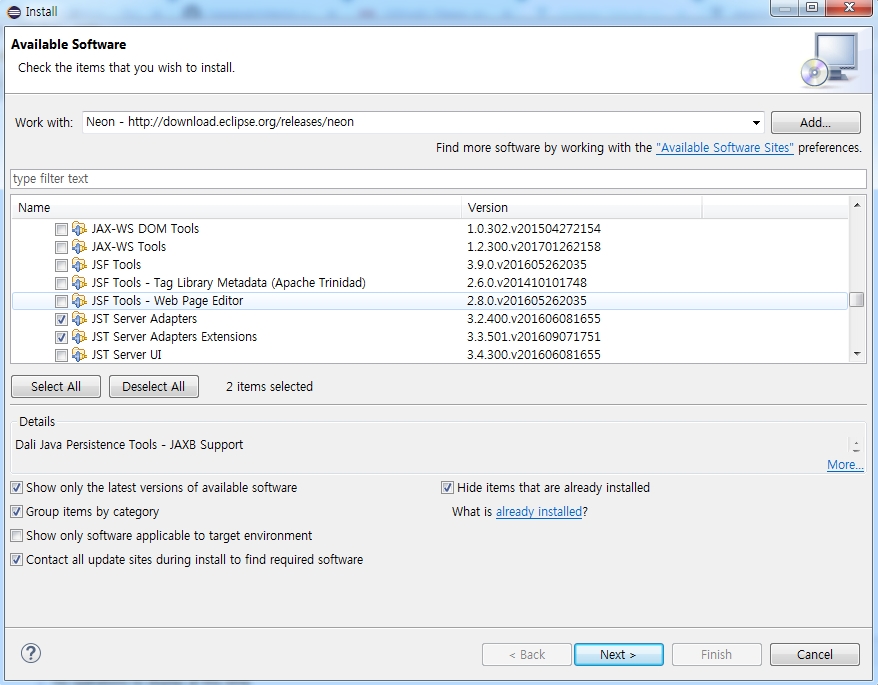This screenshot has height=685, width=878.
Task: Check the JST Server UI checkbox
Action: 61,355
